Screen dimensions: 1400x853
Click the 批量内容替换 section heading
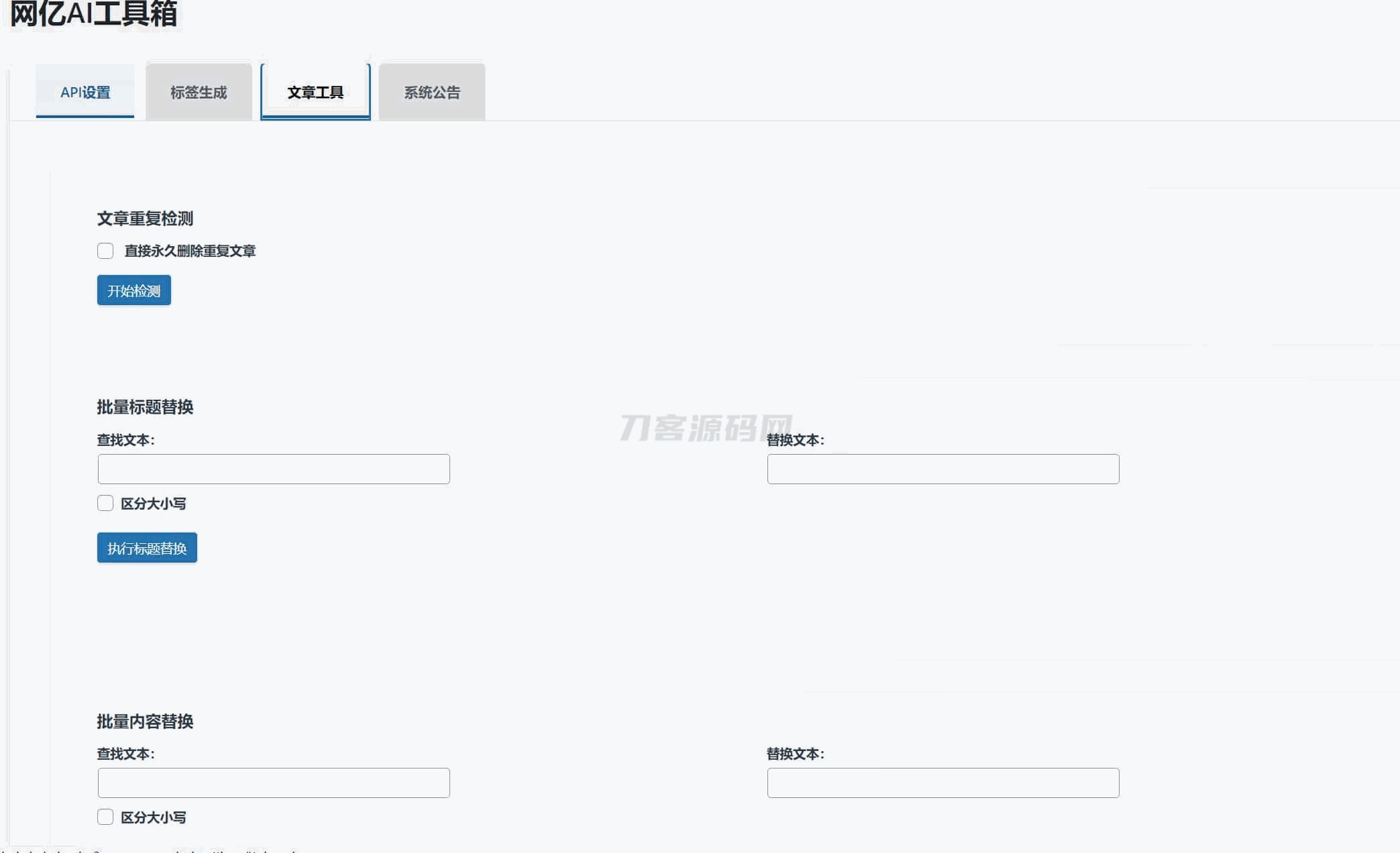point(145,722)
